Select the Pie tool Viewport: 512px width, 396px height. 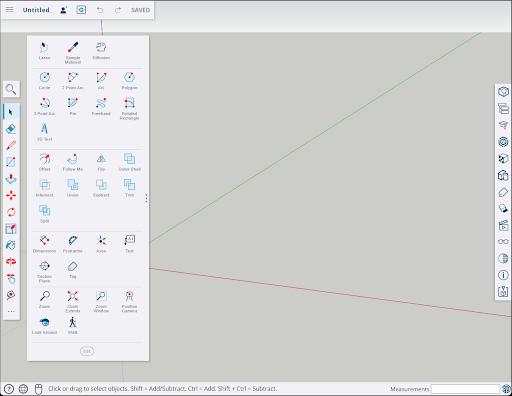pyautogui.click(x=73, y=107)
